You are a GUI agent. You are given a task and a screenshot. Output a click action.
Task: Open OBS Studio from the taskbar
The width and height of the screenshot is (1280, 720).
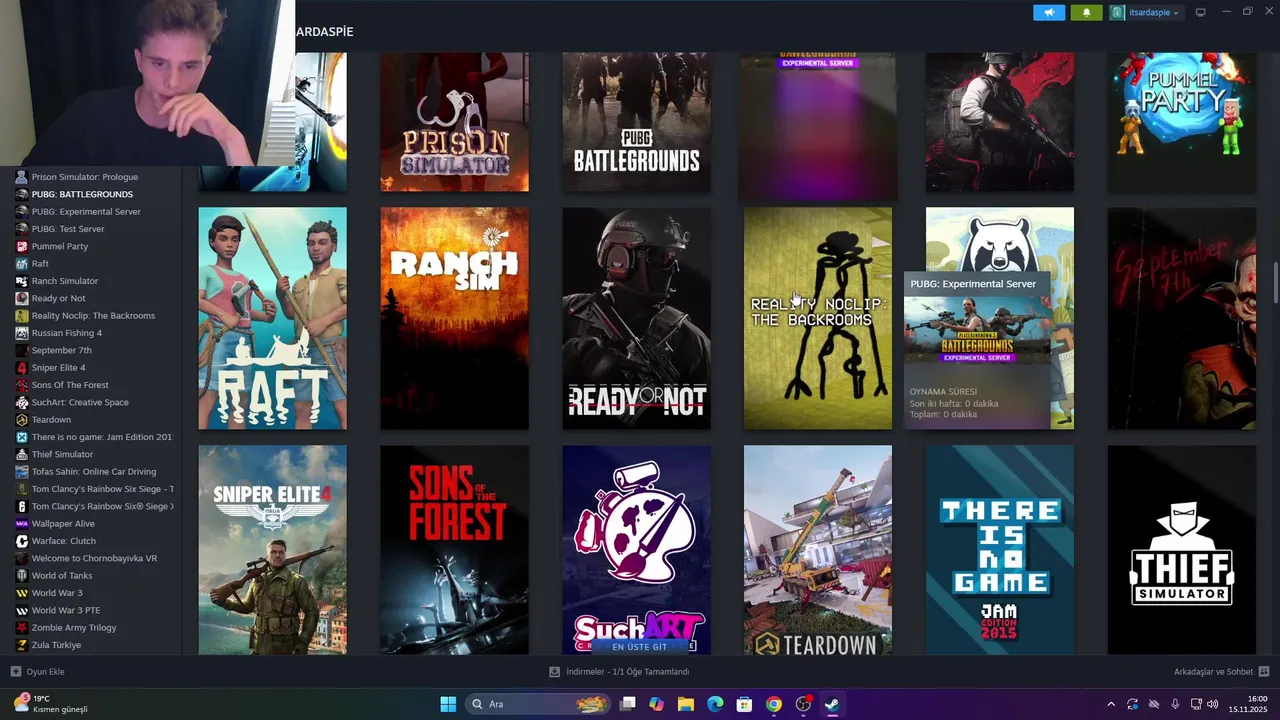click(x=803, y=704)
